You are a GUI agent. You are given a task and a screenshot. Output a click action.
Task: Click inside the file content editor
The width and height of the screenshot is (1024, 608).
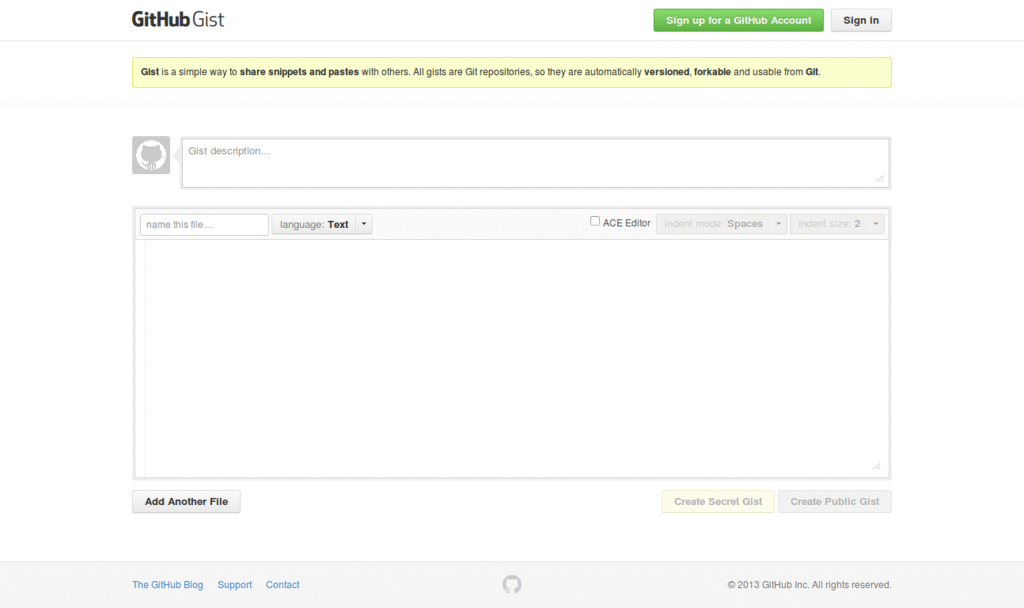click(512, 359)
